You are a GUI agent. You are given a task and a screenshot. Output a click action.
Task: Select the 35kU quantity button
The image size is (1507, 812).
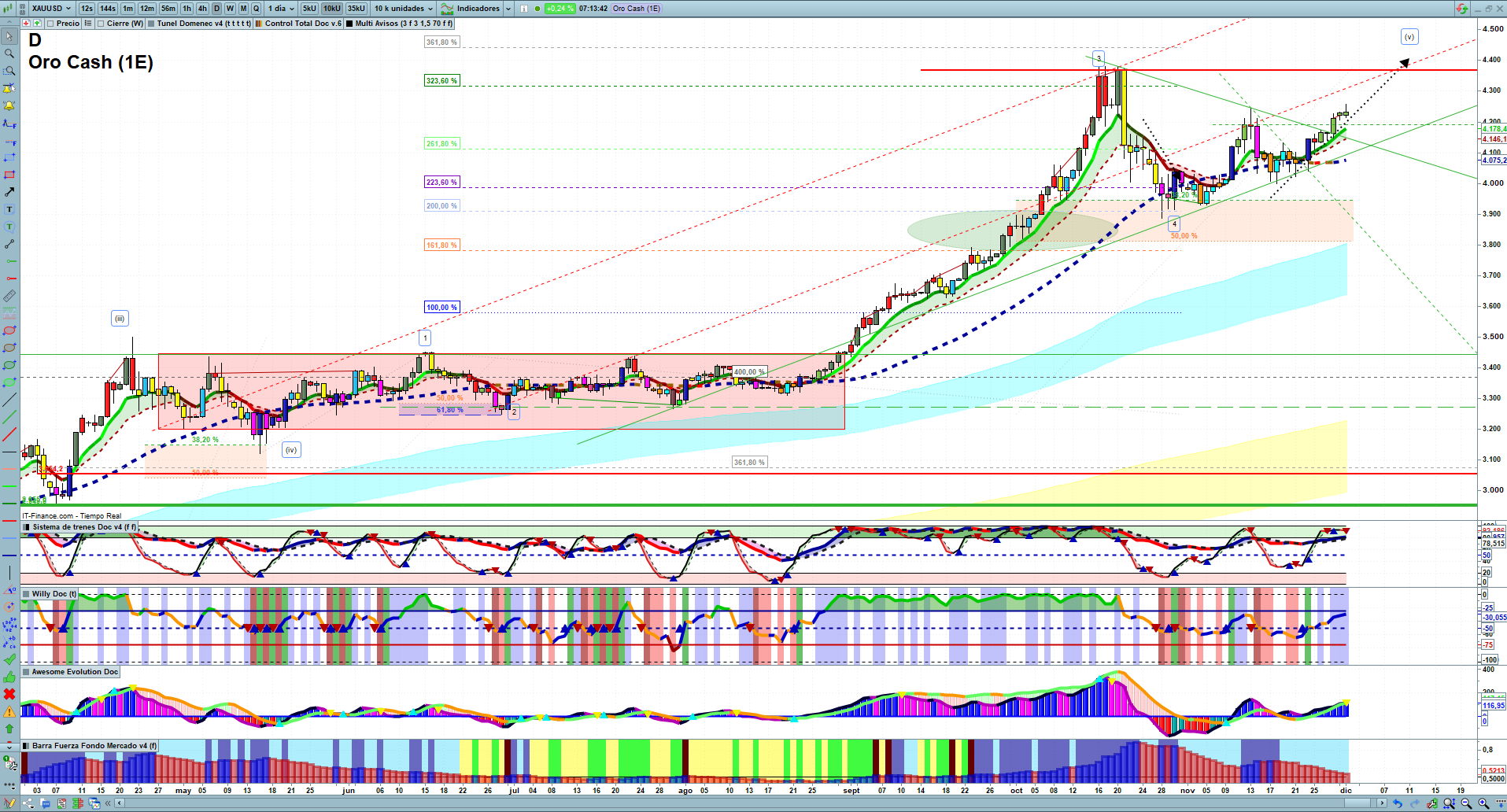coord(356,9)
